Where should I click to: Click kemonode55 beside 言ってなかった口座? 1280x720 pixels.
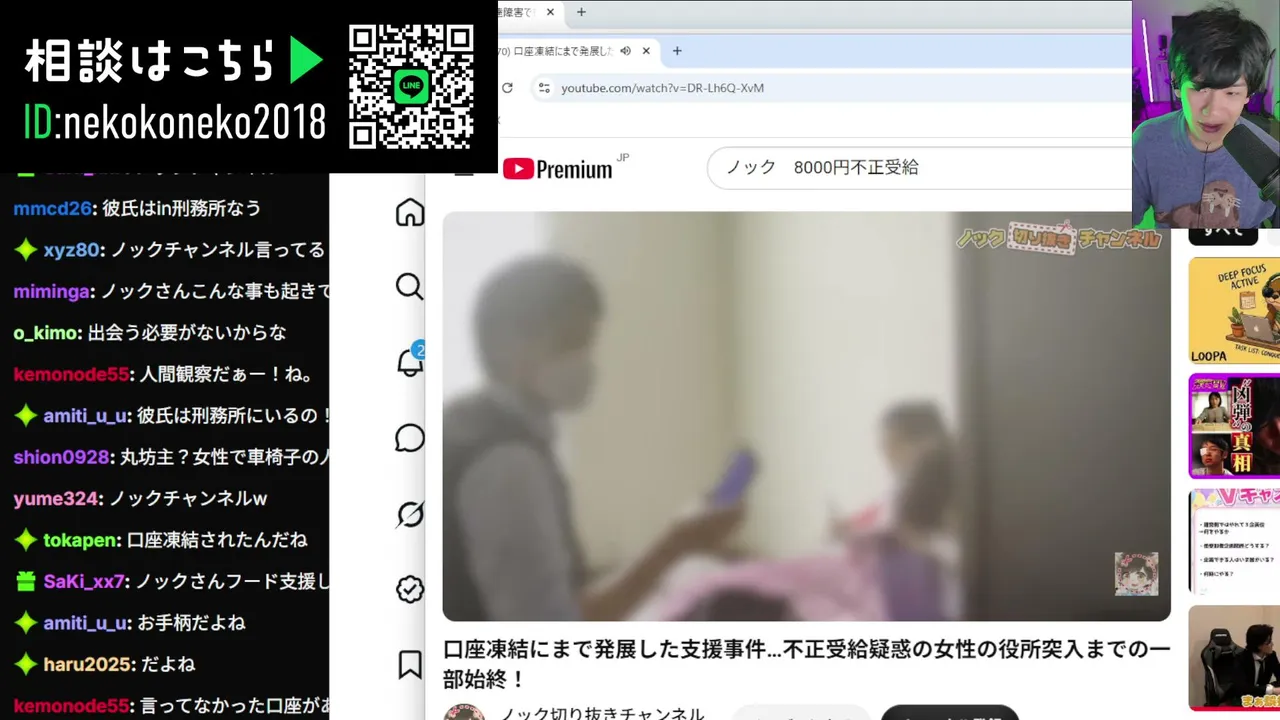coord(71,706)
